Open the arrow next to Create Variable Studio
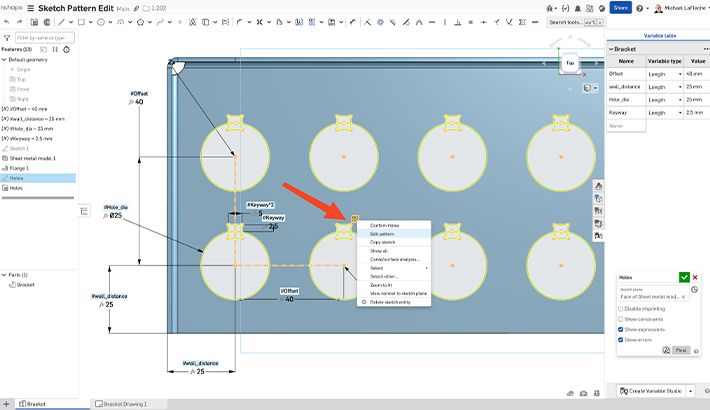Screen dimensions: 710x410 (691, 391)
